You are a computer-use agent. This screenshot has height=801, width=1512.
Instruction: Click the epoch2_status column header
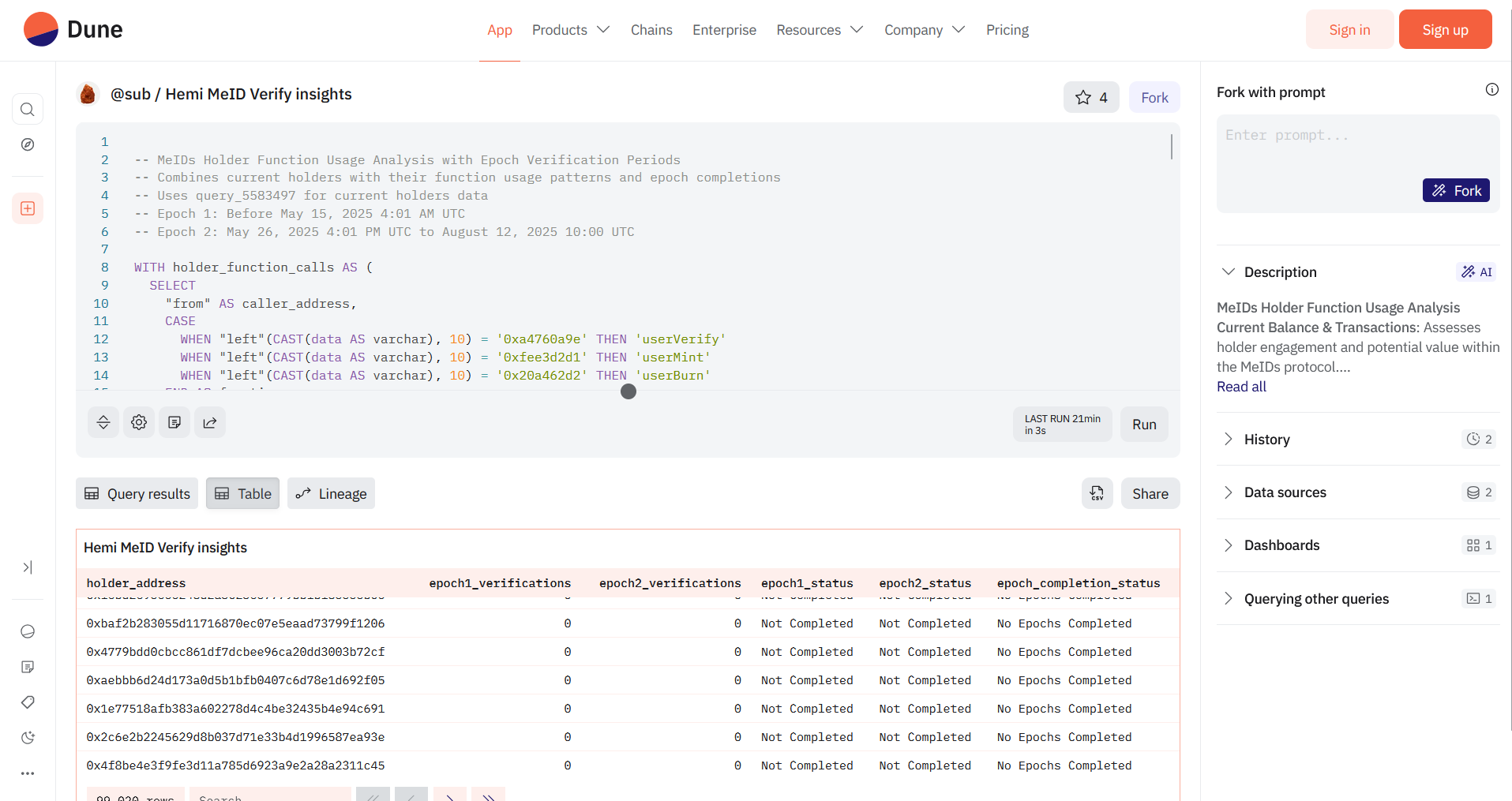(925, 583)
